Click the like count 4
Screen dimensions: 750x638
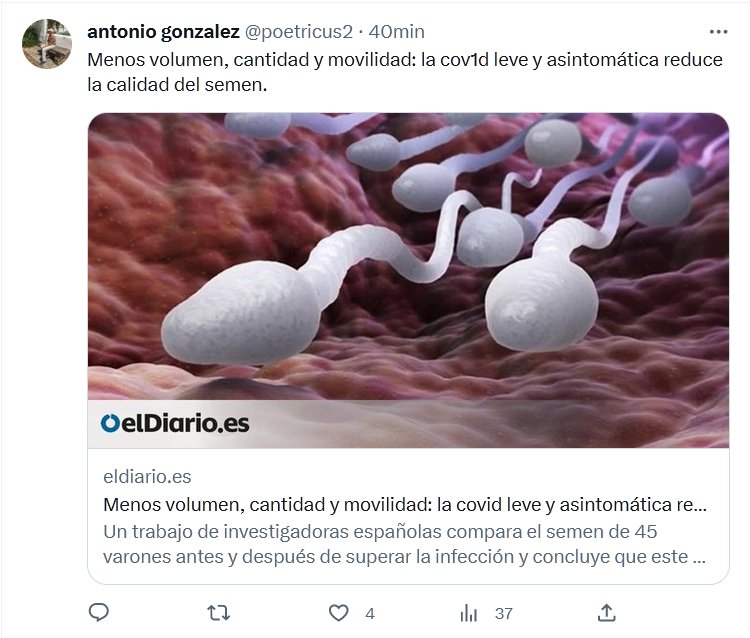pyautogui.click(x=370, y=614)
